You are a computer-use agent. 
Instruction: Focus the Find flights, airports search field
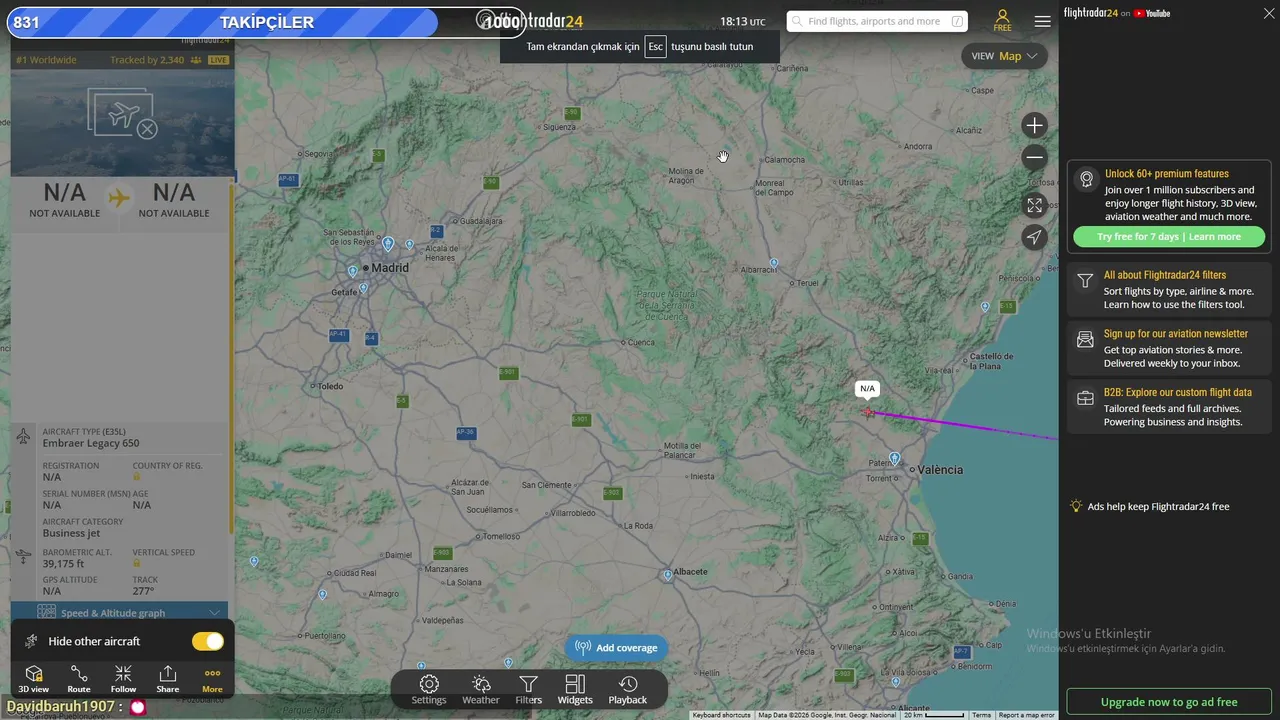pyautogui.click(x=877, y=21)
